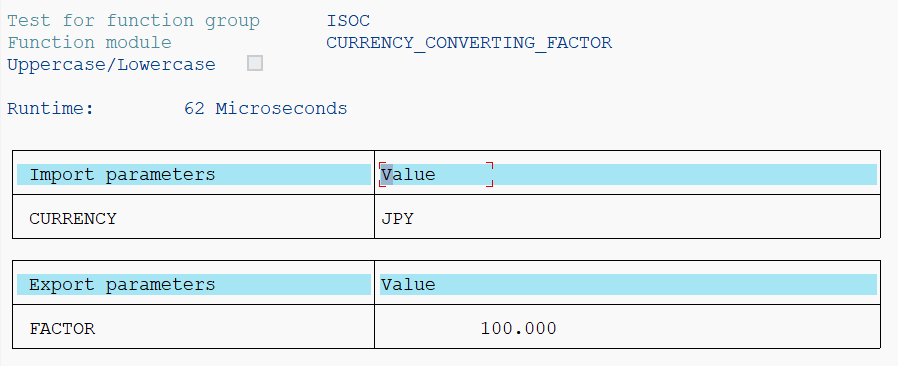Click blank area left of 100.000 value
The height and width of the screenshot is (366, 898).
428,329
